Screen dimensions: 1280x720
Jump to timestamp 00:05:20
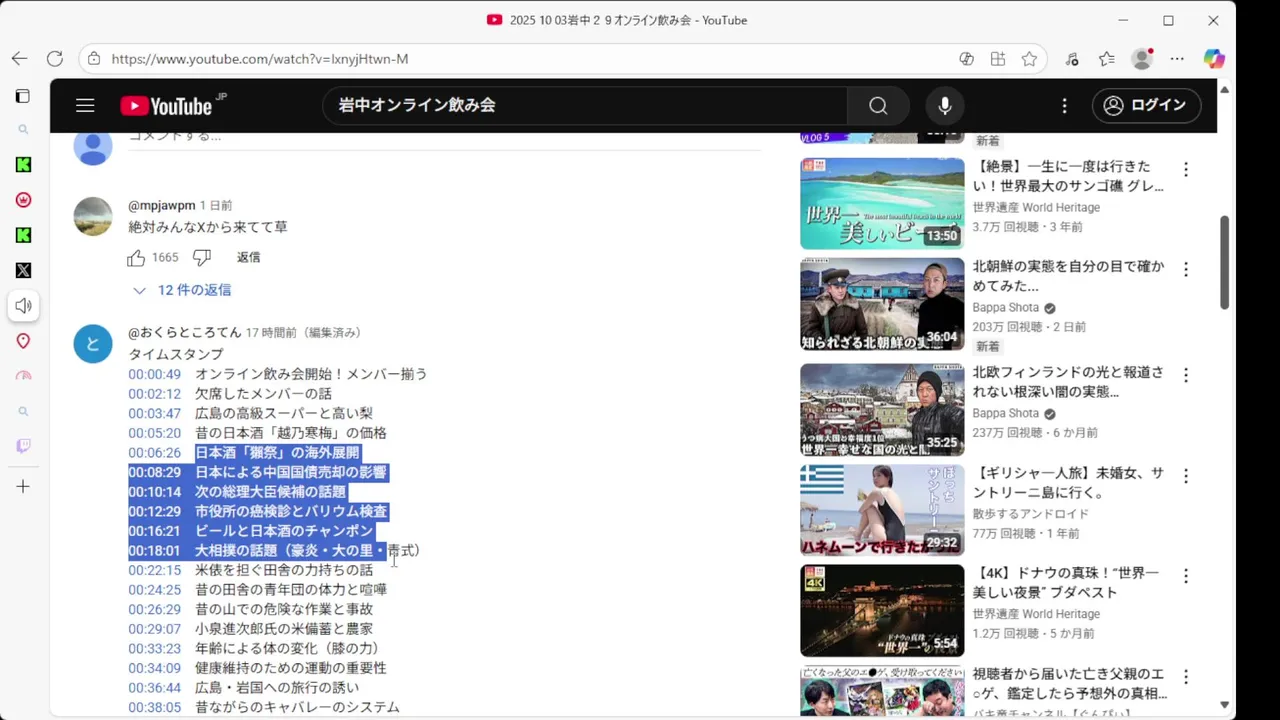[154, 433]
